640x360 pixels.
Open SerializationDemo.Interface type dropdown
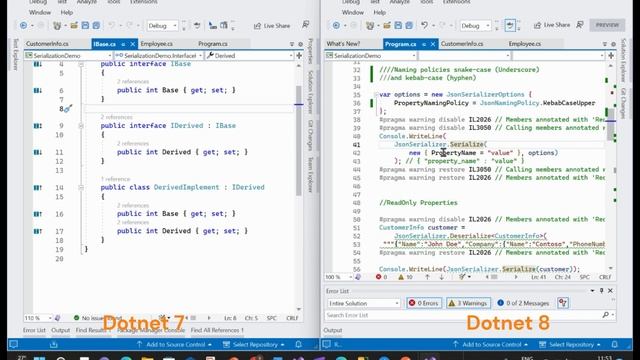158,56
